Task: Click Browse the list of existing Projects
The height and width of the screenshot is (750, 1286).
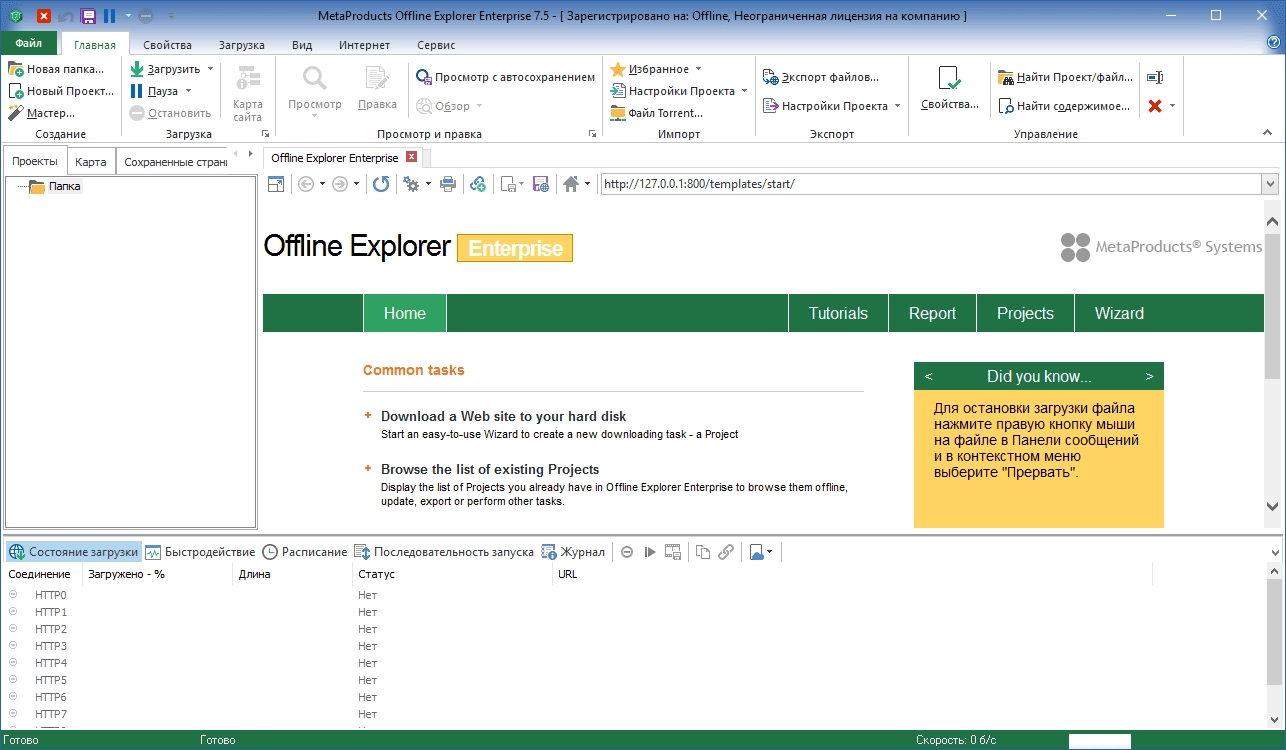Action: [490, 469]
